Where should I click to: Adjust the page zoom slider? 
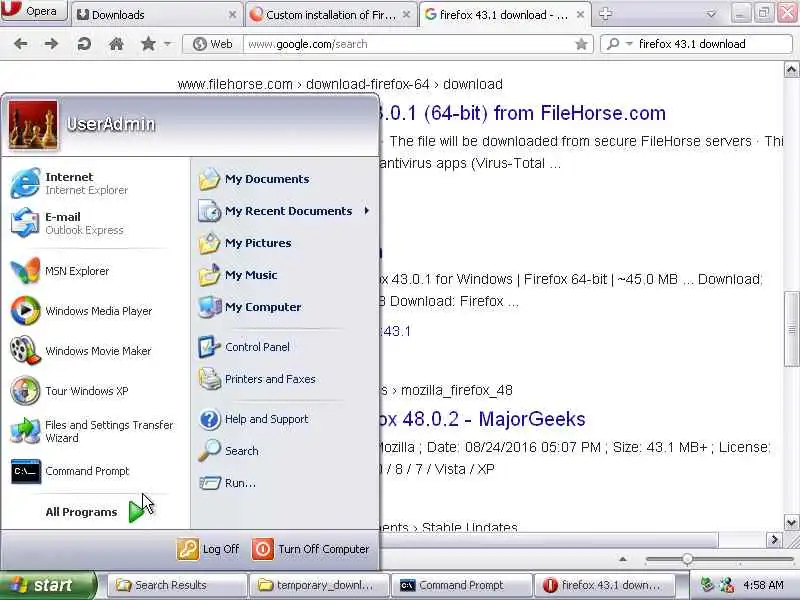pos(687,560)
